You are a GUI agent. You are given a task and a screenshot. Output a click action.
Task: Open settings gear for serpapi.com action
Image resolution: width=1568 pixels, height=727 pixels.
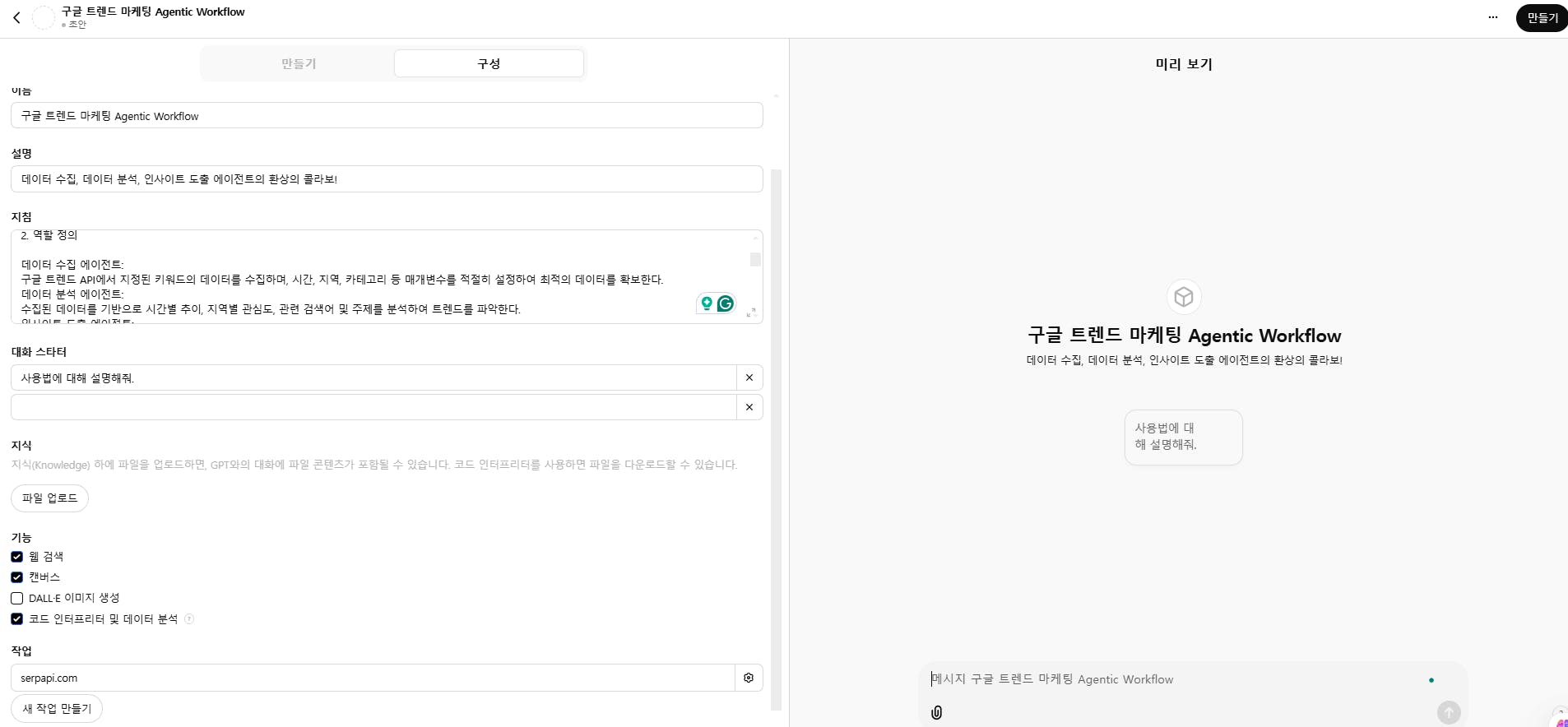click(749, 678)
